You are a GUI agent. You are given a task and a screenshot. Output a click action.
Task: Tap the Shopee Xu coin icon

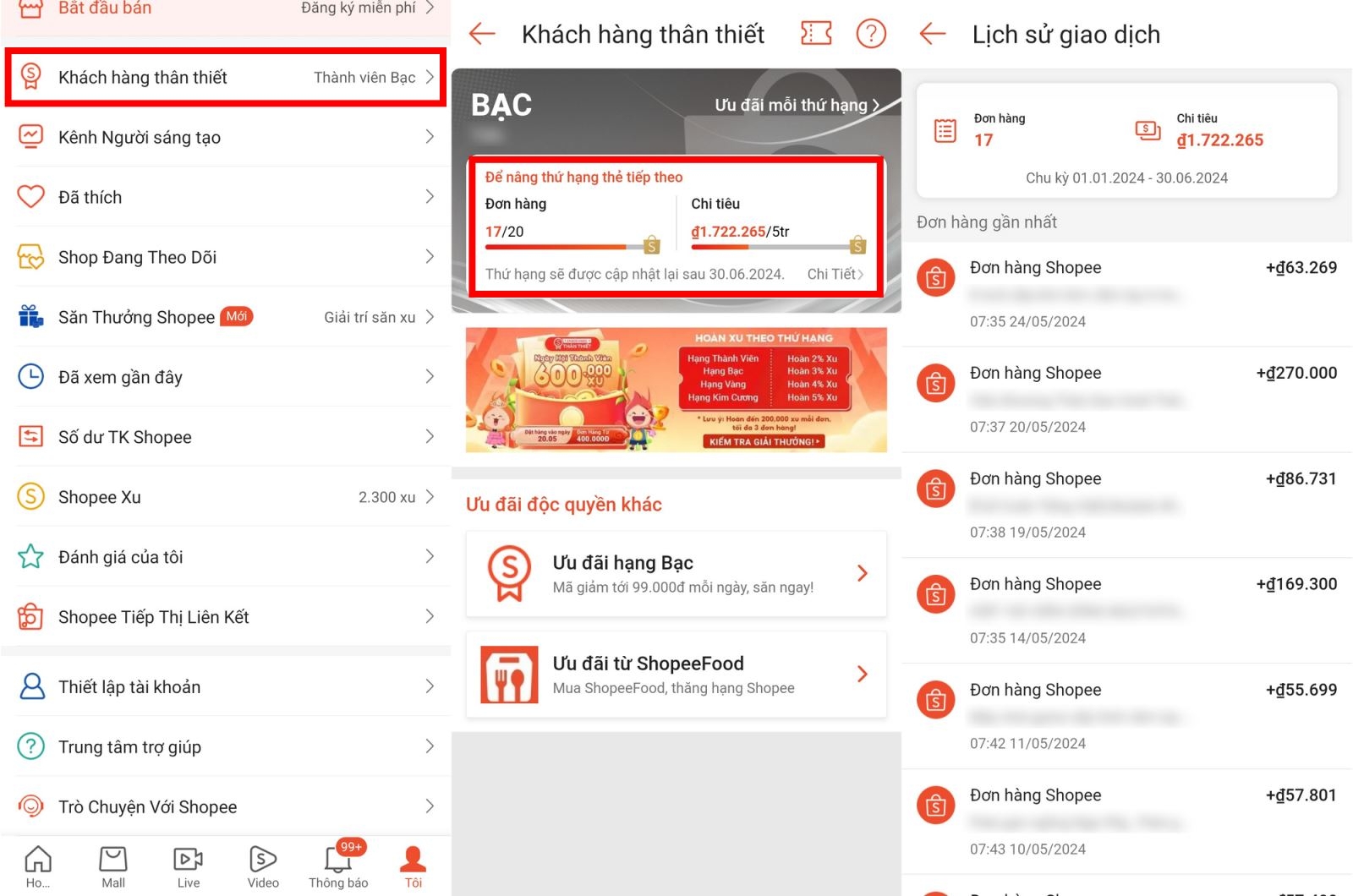pyautogui.click(x=31, y=497)
